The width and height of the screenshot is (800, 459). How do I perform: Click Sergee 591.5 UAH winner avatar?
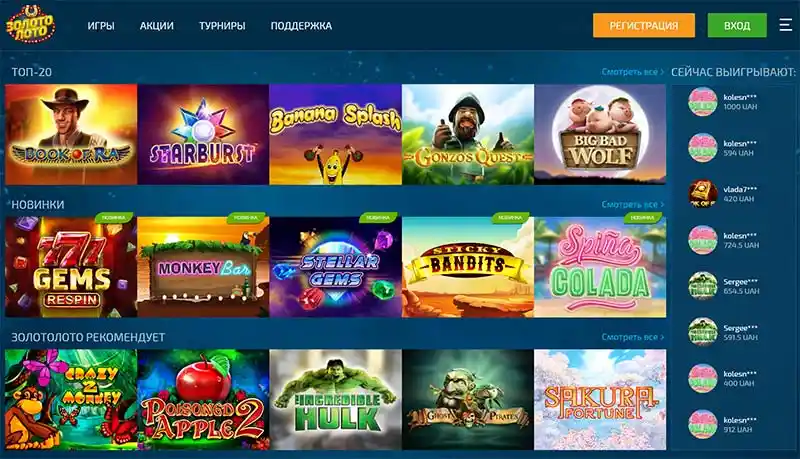(703, 333)
